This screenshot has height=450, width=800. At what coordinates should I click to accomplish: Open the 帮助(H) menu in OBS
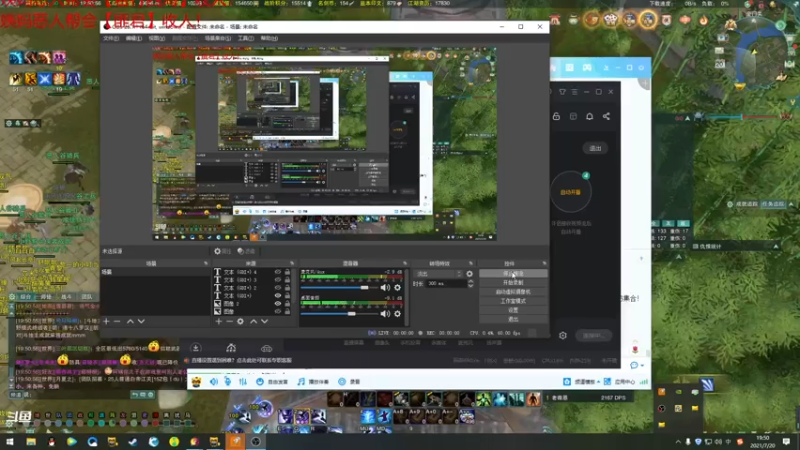pyautogui.click(x=269, y=38)
